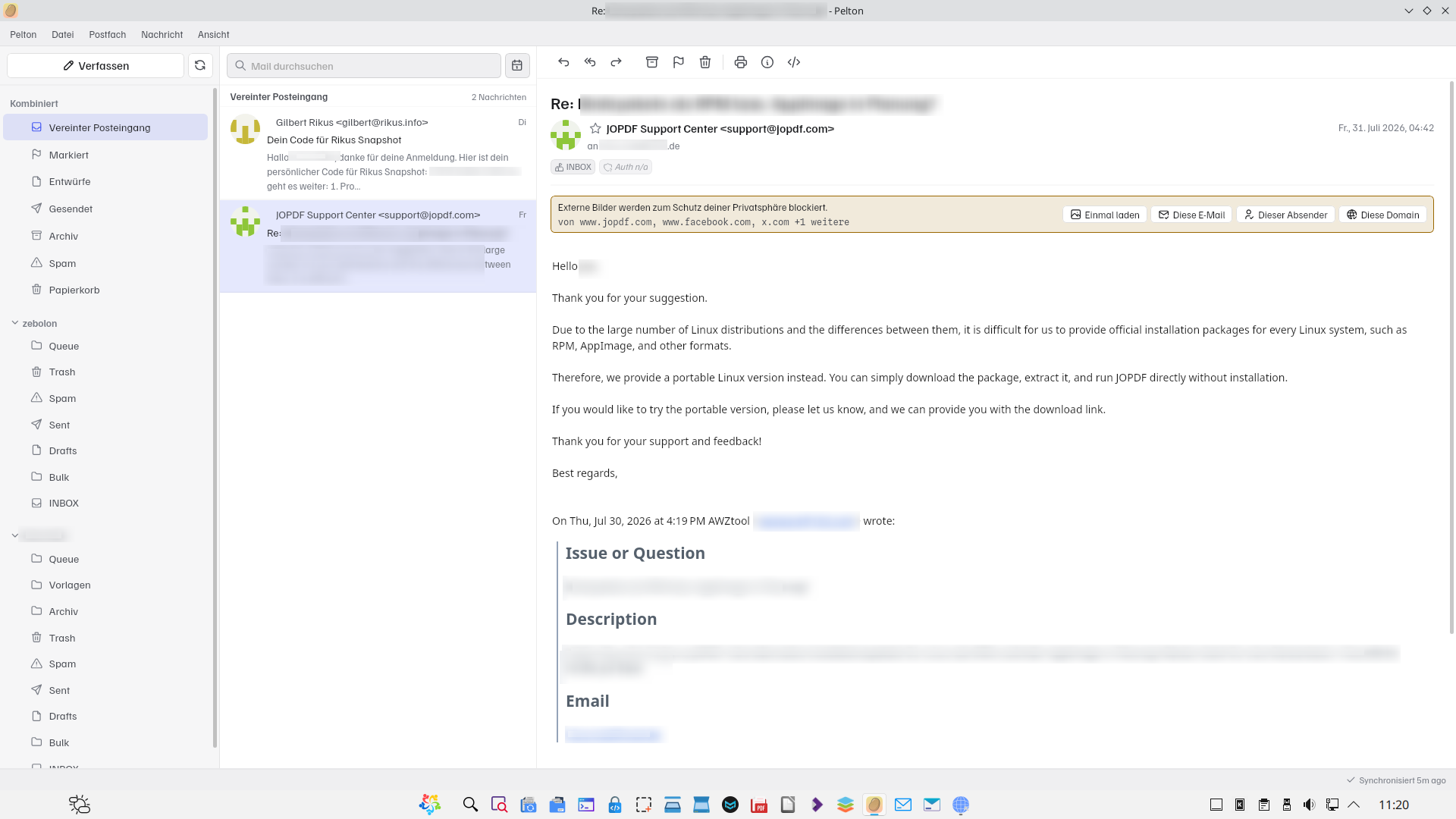This screenshot has width=1456, height=819.
Task: Open the red PDF app in taskbar
Action: point(759,805)
